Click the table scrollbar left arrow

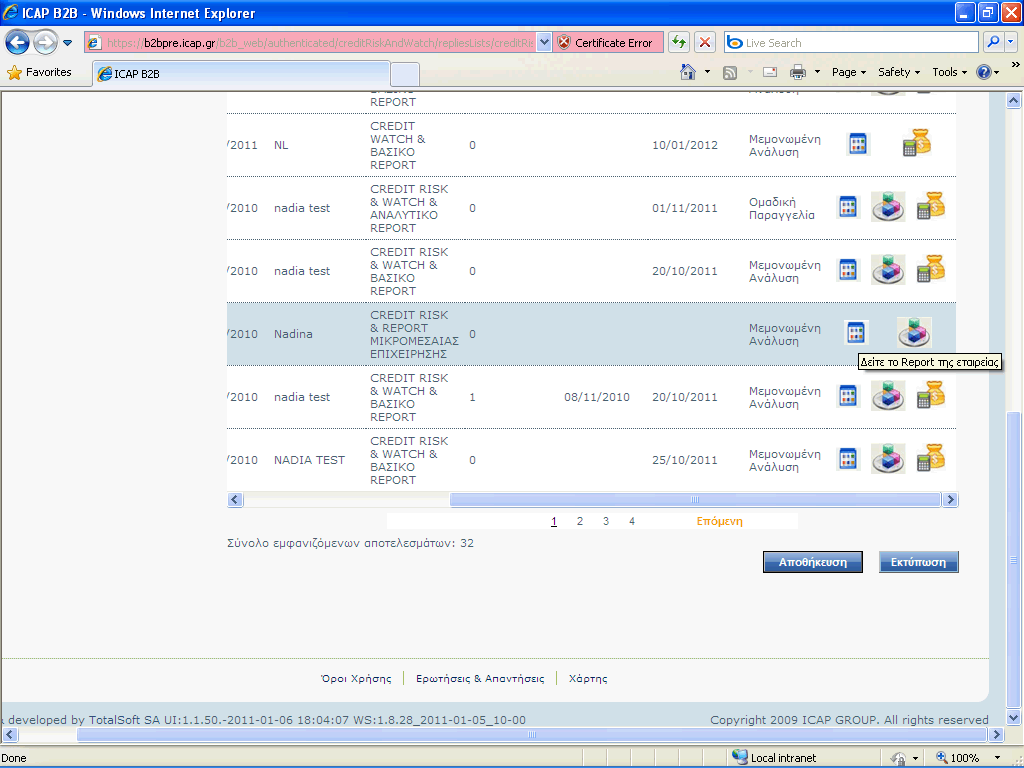235,500
